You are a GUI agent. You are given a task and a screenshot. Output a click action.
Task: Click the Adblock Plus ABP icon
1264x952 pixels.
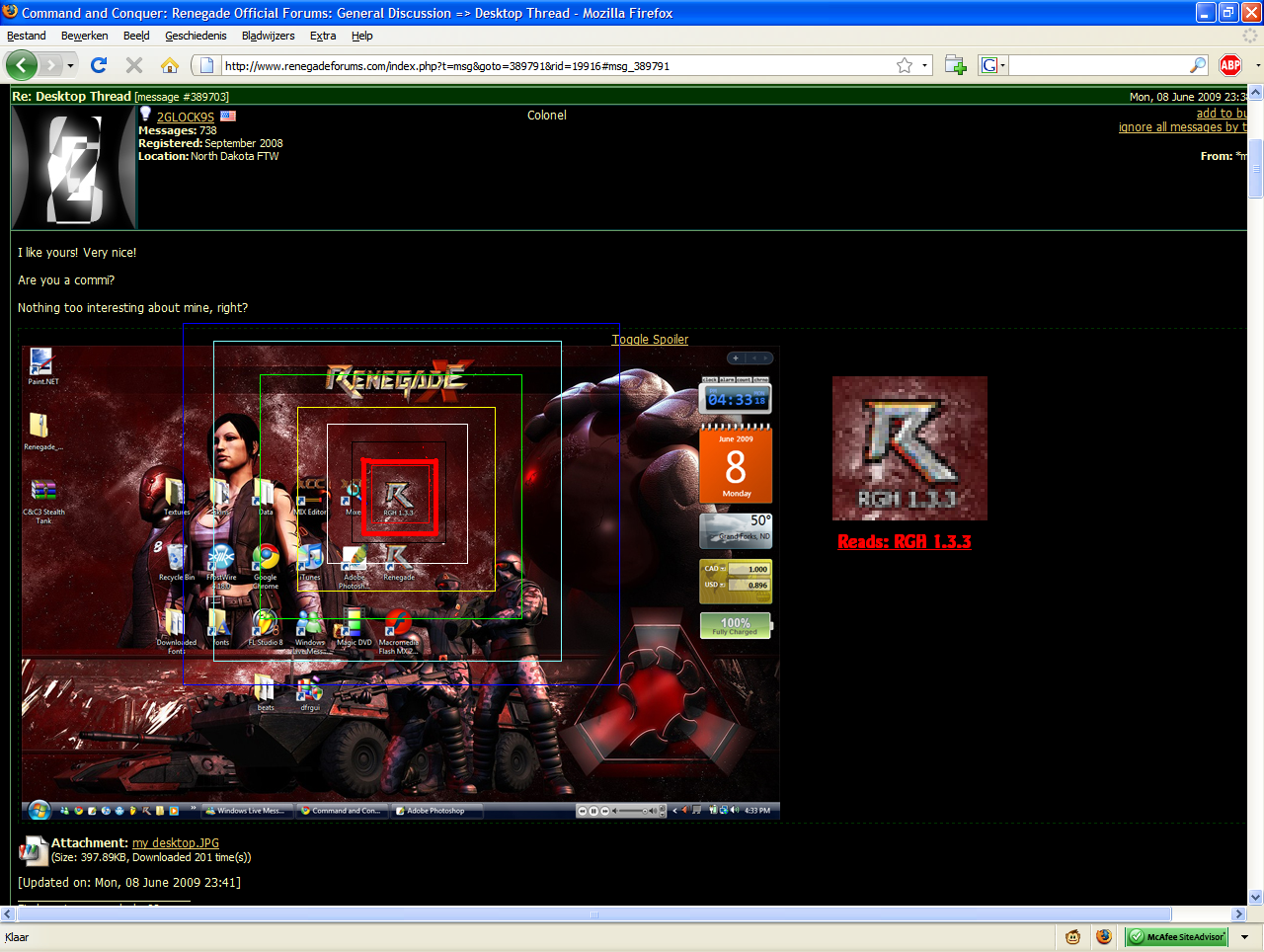(1229, 65)
